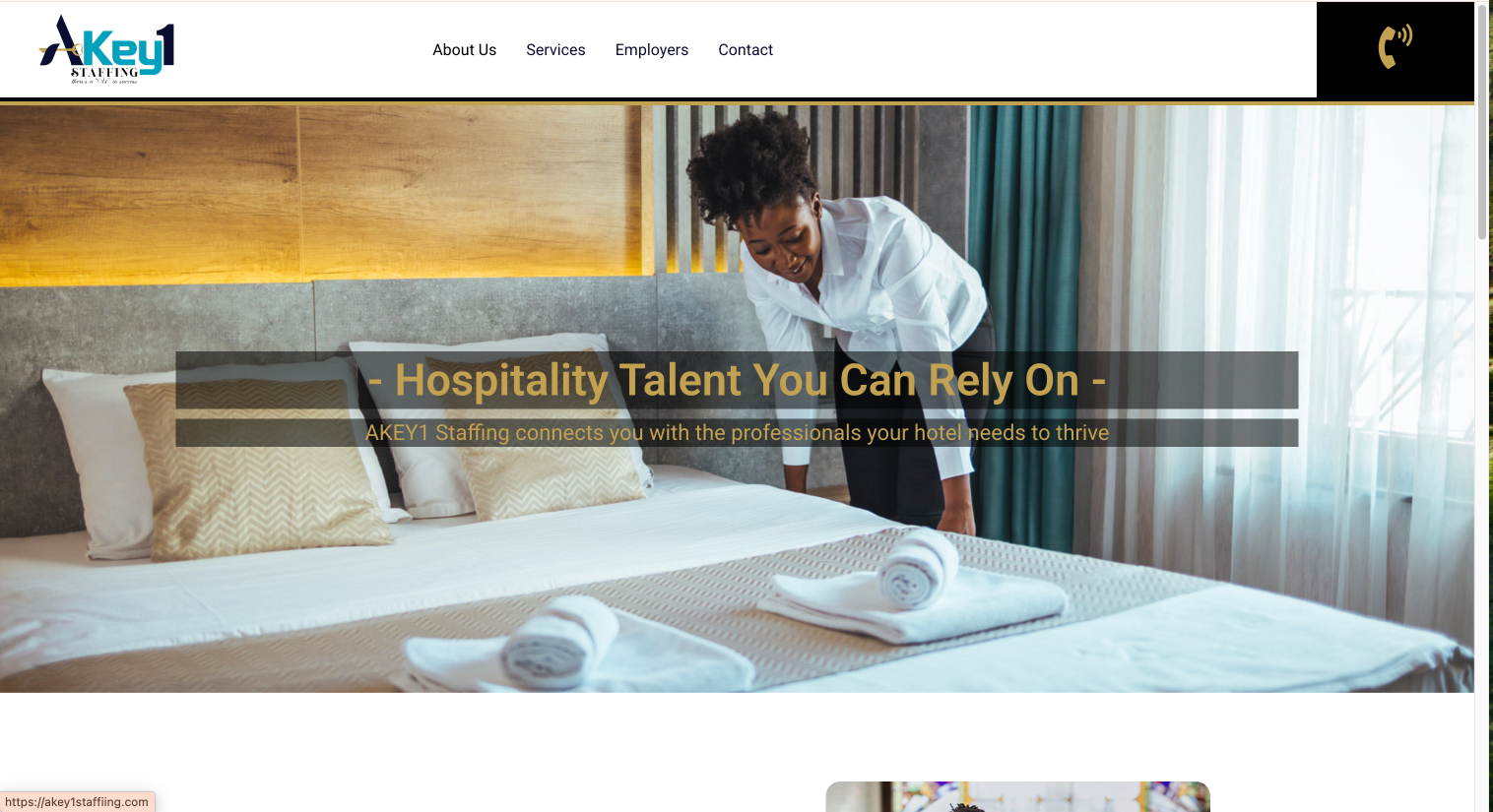Open the Contact page link
Image resolution: width=1493 pixels, height=812 pixels.
coord(746,50)
